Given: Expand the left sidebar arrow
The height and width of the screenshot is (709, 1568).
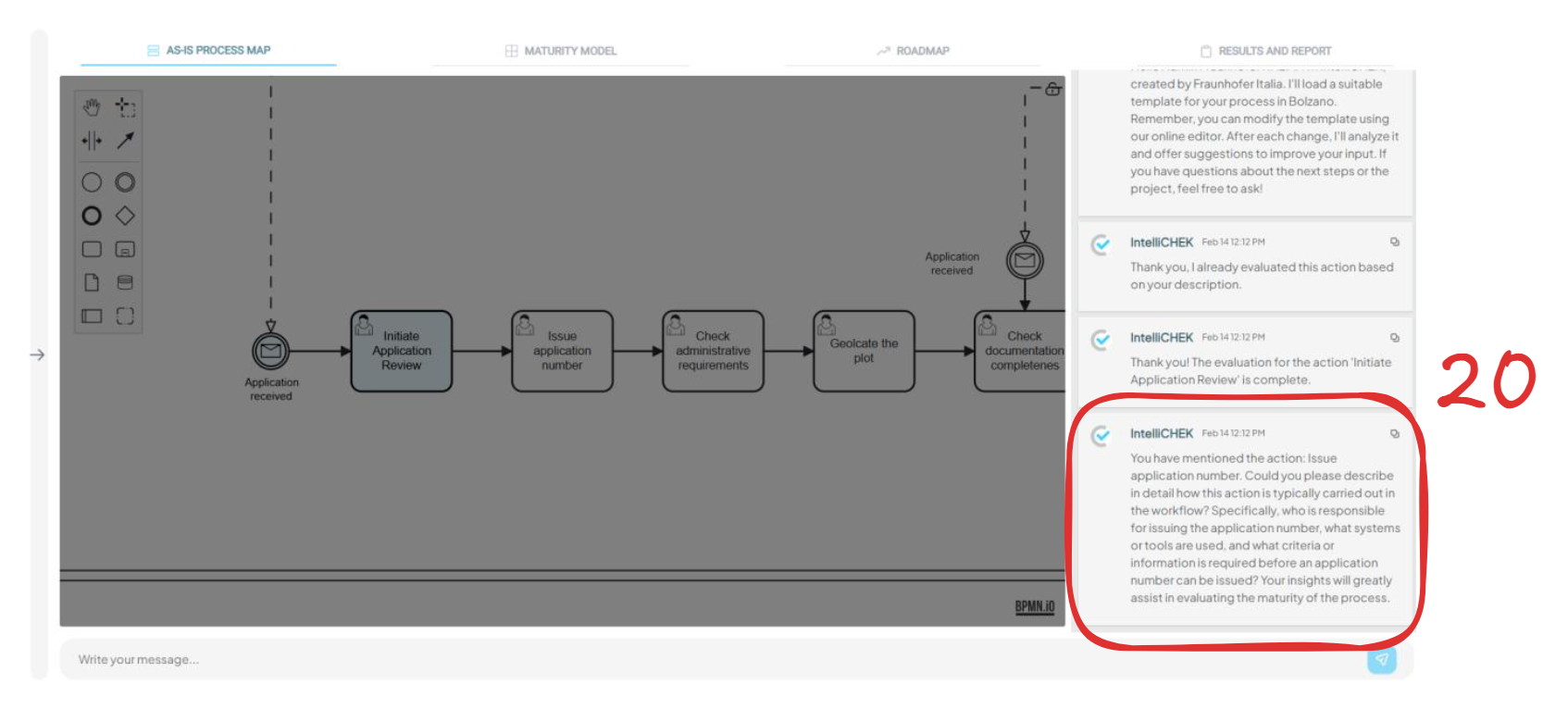Looking at the screenshot, I should tap(37, 354).
